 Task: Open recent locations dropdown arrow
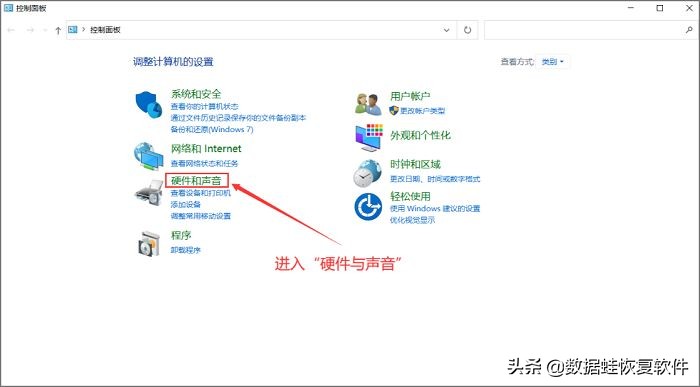tap(45, 30)
